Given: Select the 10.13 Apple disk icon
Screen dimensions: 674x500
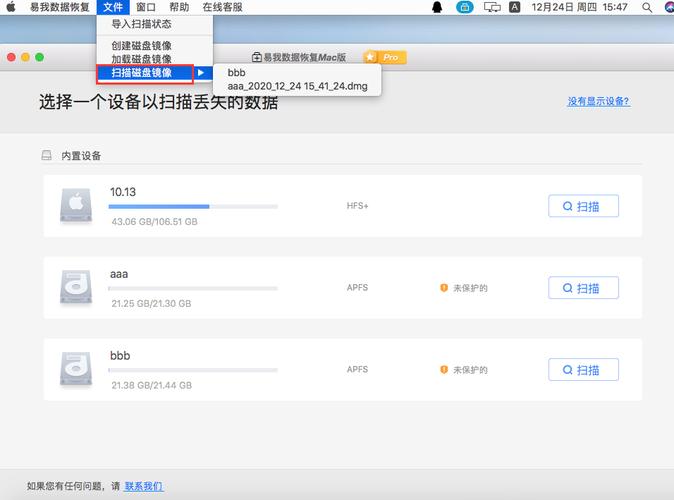Looking at the screenshot, I should (76, 206).
